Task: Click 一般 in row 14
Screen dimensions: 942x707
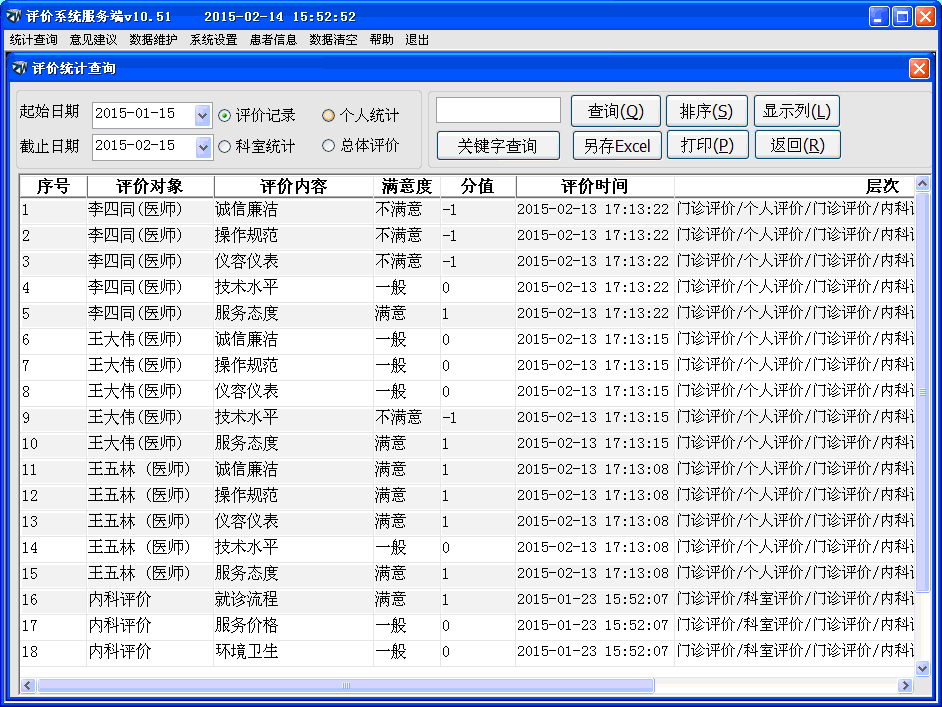Action: click(390, 547)
